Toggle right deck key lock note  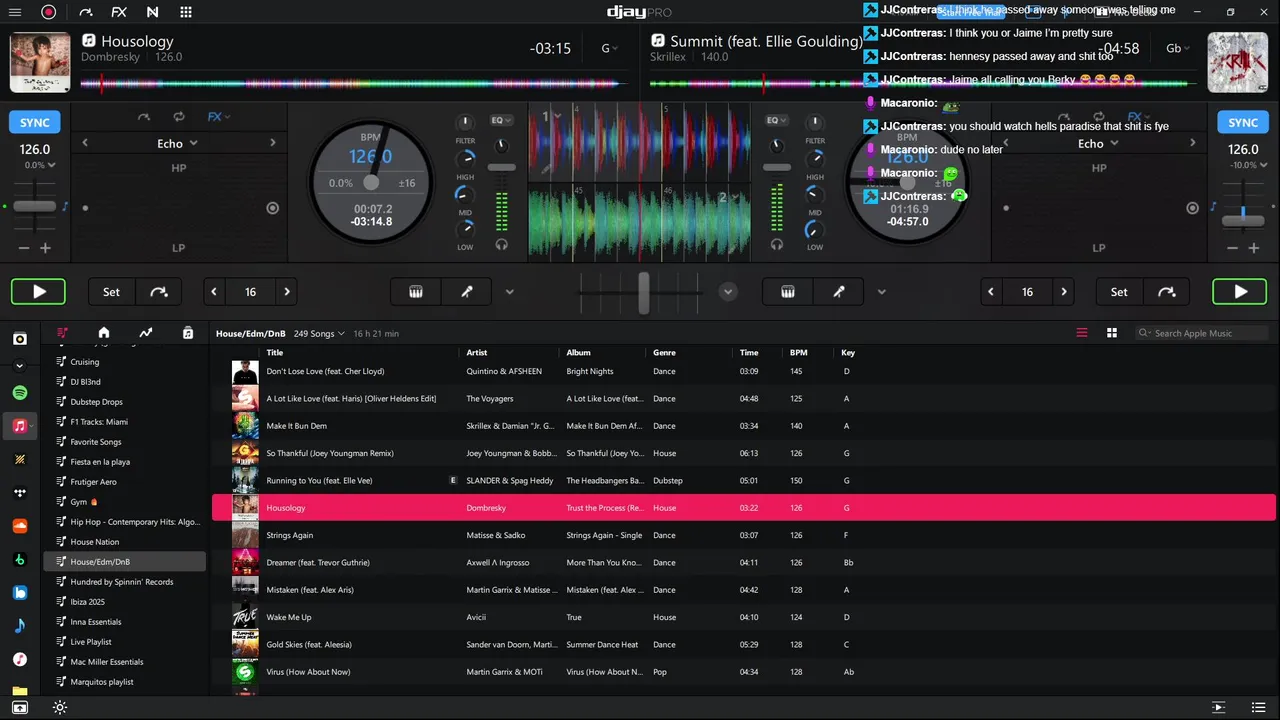tap(1213, 207)
